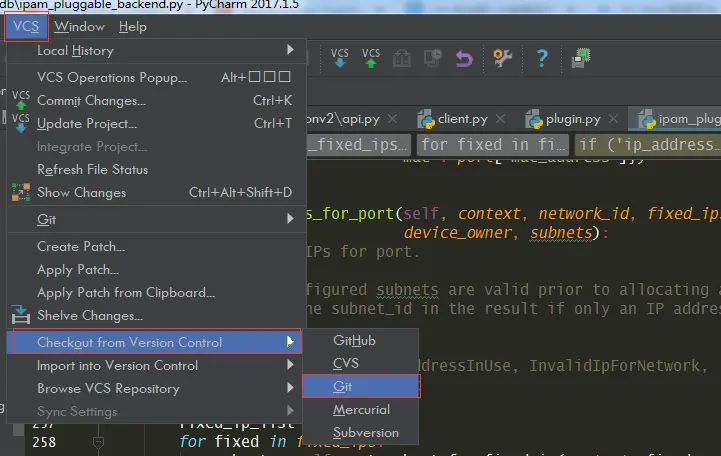Image resolution: width=721 pixels, height=456 pixels.
Task: Choose VCS Operations Popup entry
Action: tap(156, 77)
